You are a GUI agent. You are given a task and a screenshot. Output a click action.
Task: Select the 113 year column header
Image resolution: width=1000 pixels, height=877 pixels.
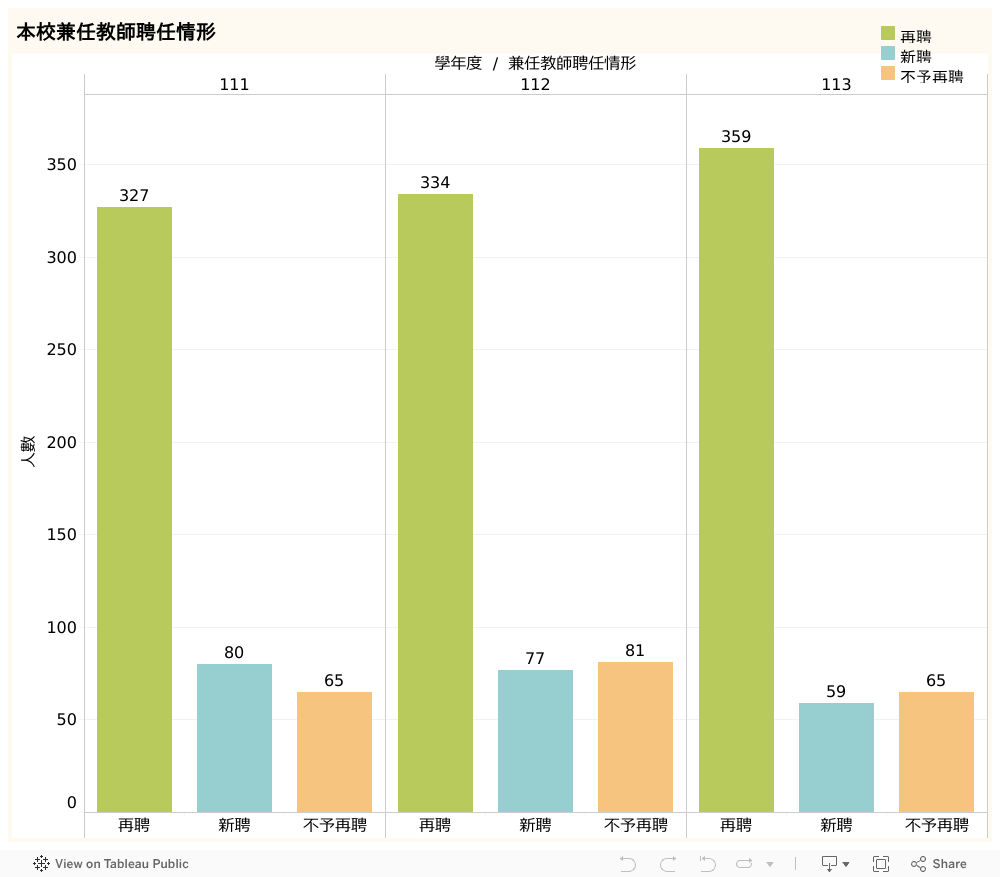coord(837,85)
